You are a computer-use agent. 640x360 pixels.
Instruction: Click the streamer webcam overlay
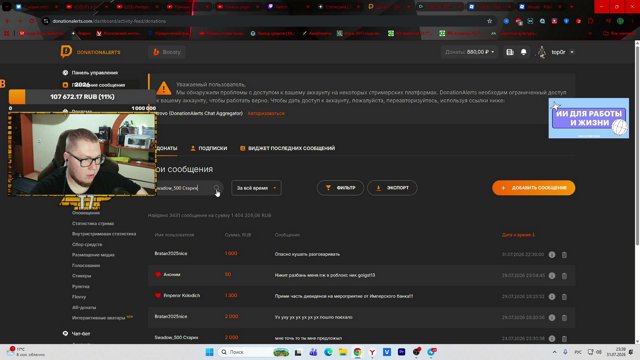coord(82,154)
